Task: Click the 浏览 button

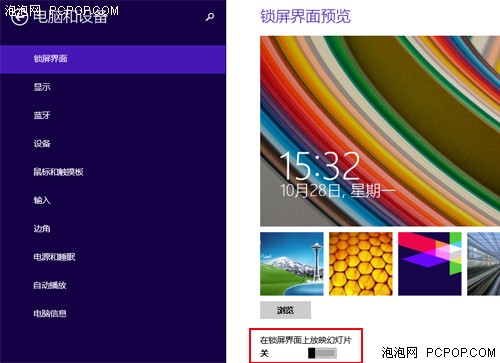Action: [285, 310]
